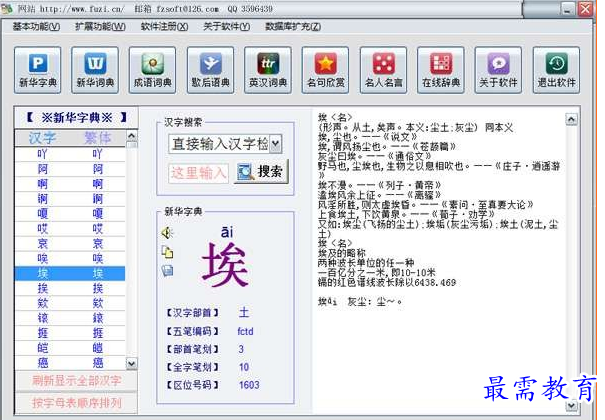This screenshot has height=420, width=605.
Task: Open the 英汉词典 toolbar button
Action: 268,70
